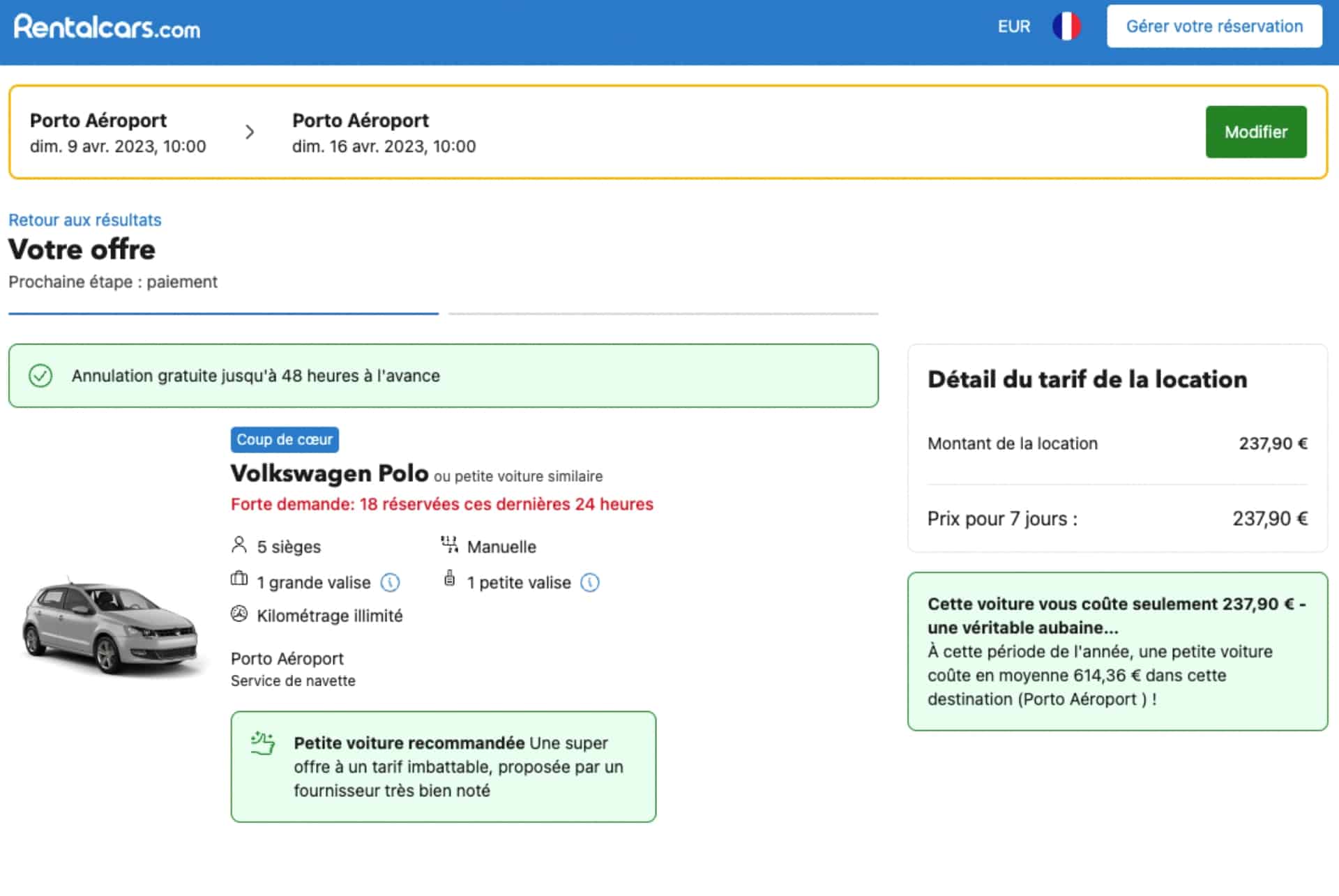The image size is (1339, 896).
Task: Click the Service de navette text
Action: pyautogui.click(x=293, y=681)
